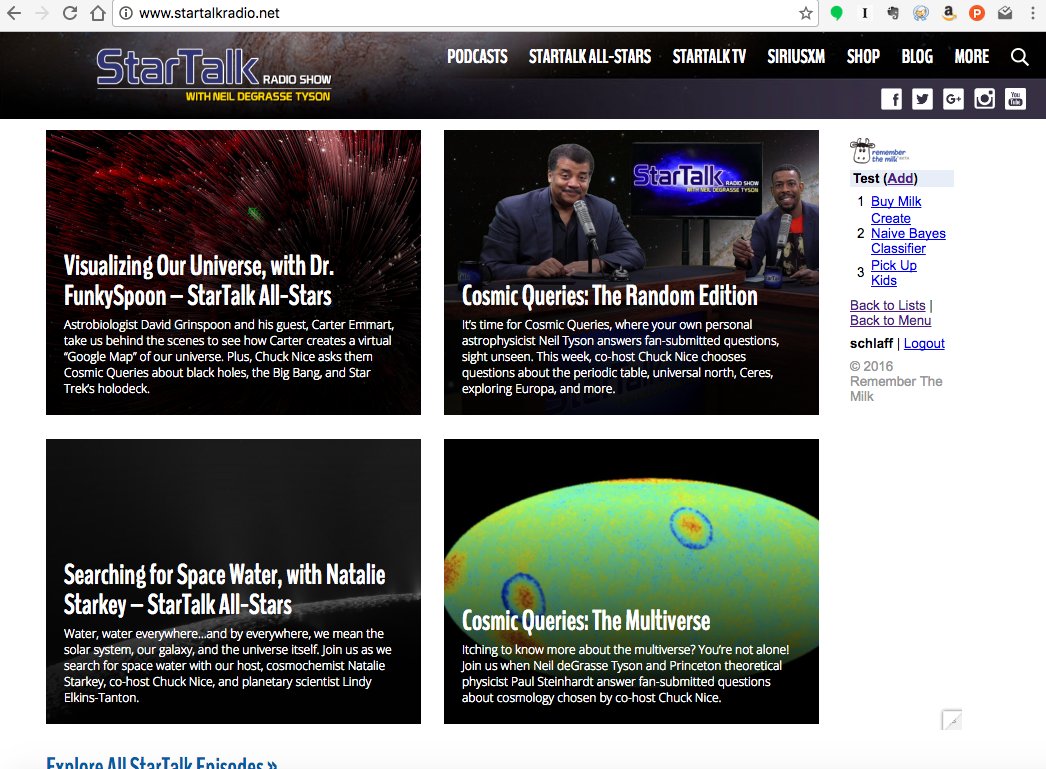The width and height of the screenshot is (1046, 769).
Task: Click the browser forward arrow
Action: click(42, 13)
